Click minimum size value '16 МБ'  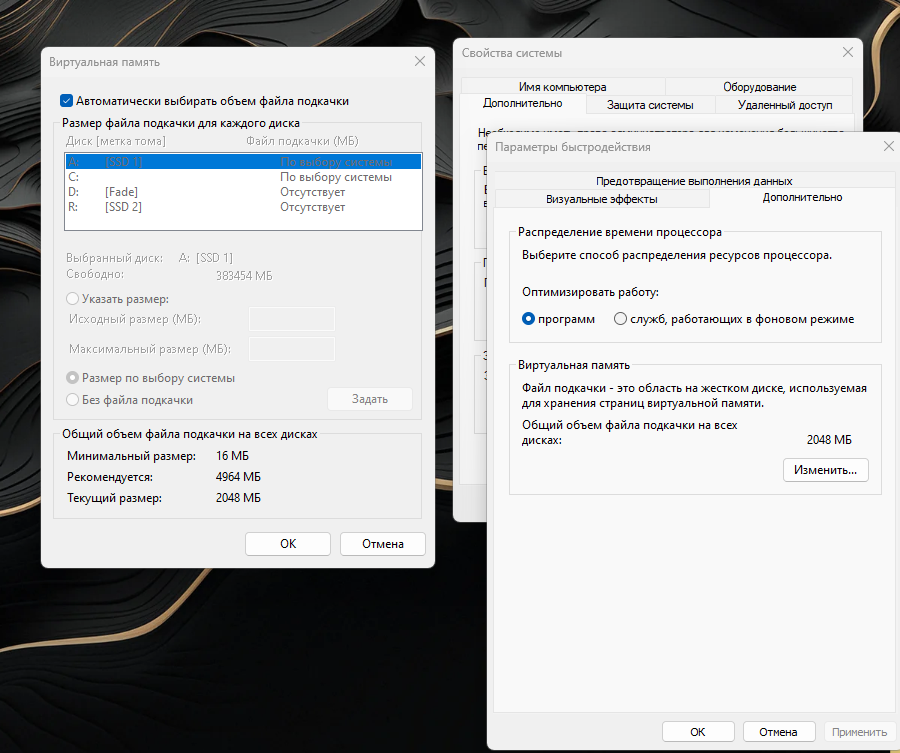232,456
